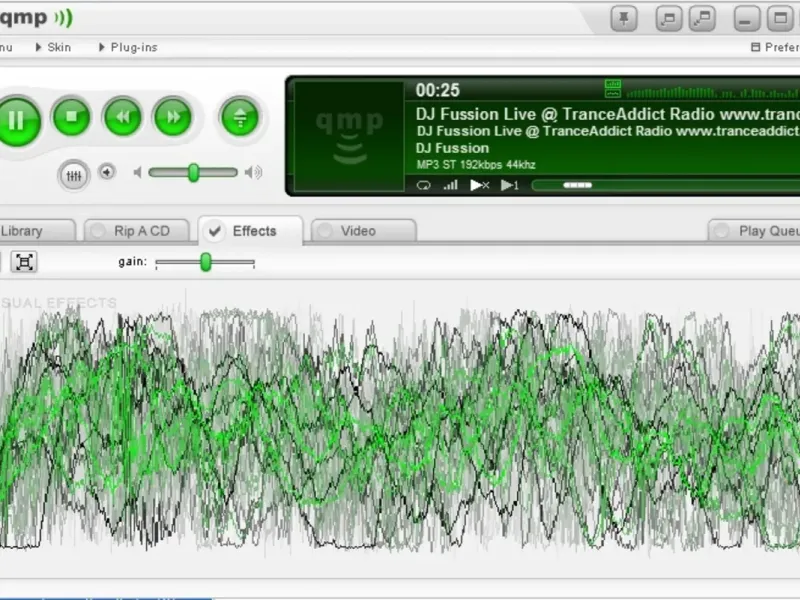Click the waveform visual effects area

click(x=400, y=429)
